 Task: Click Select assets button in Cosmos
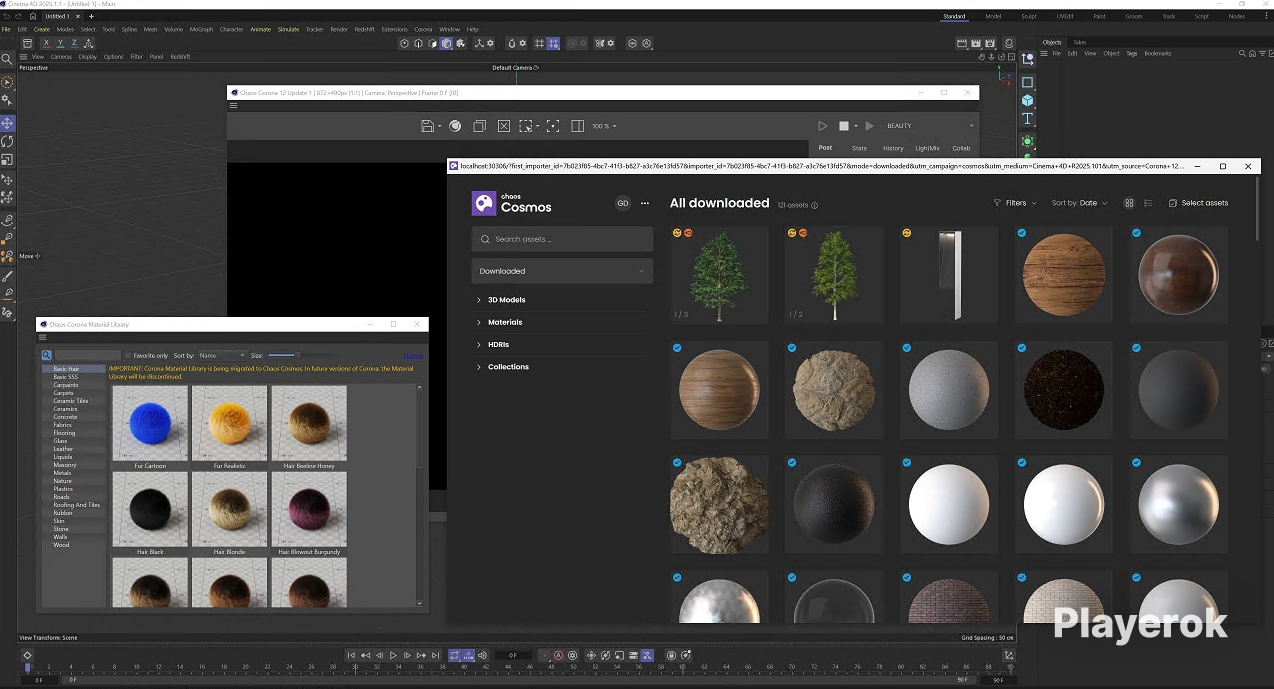tap(1198, 203)
